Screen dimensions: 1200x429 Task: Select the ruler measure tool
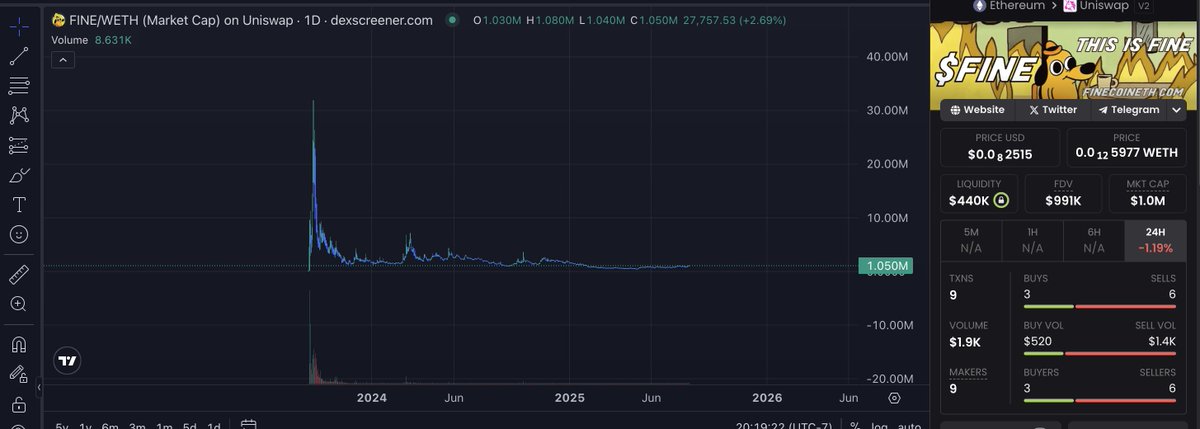pos(19,274)
